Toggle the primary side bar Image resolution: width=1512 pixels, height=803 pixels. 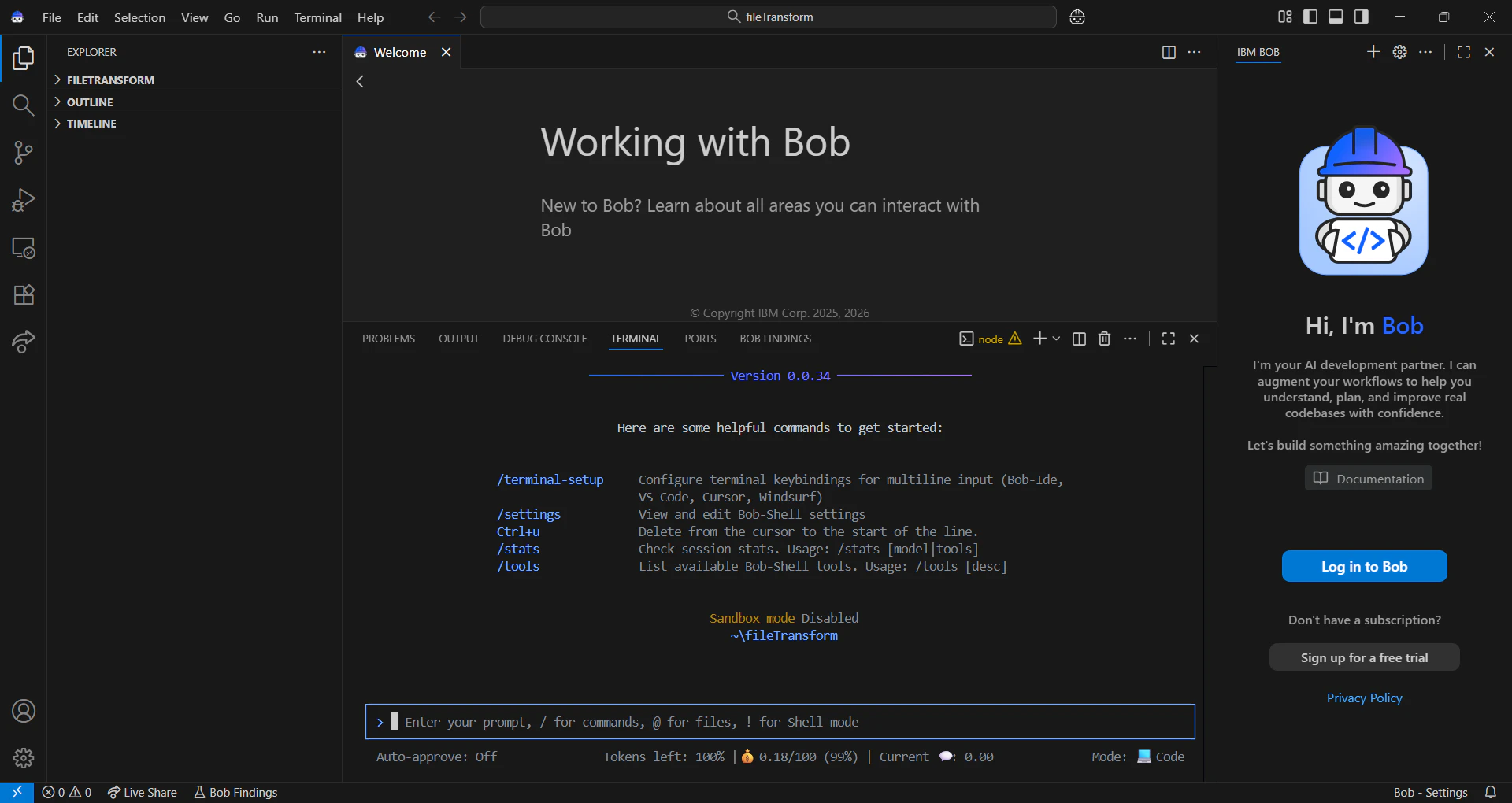pos(1310,17)
